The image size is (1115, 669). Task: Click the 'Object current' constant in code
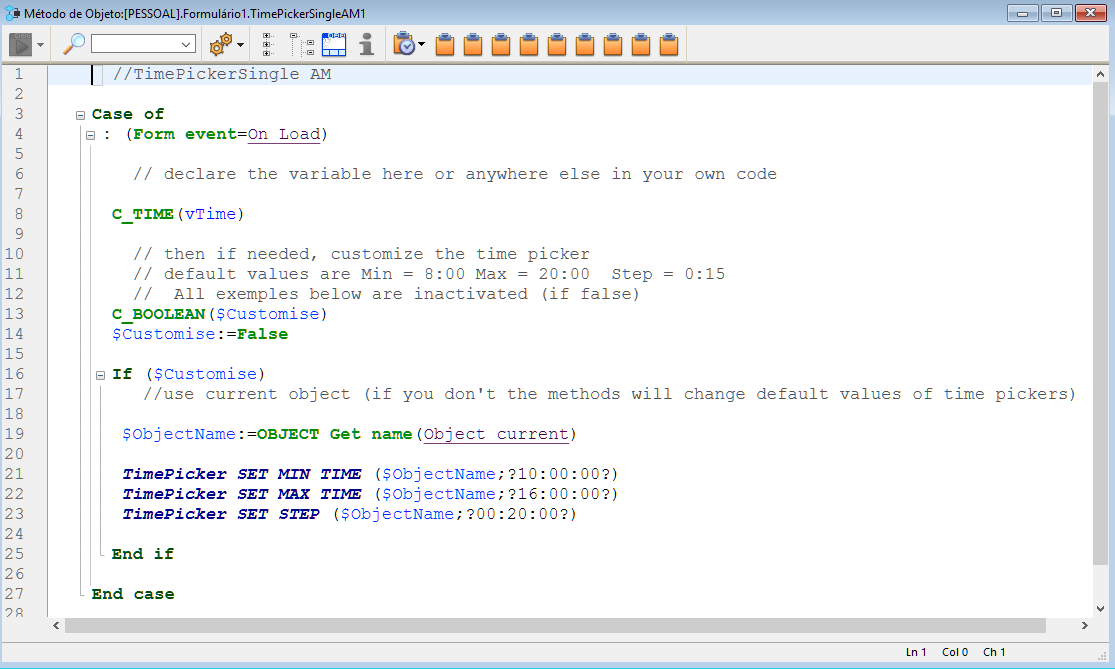coord(497,434)
